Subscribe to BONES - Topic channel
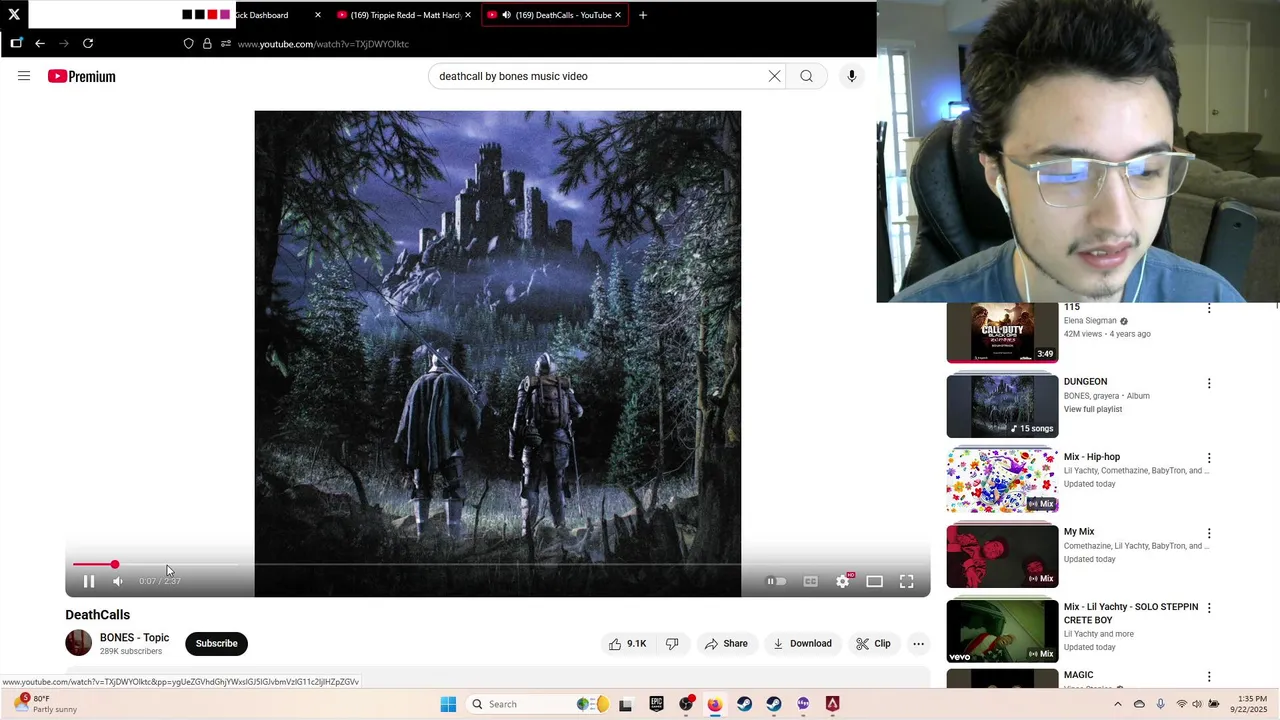Viewport: 1280px width, 720px height. (217, 644)
